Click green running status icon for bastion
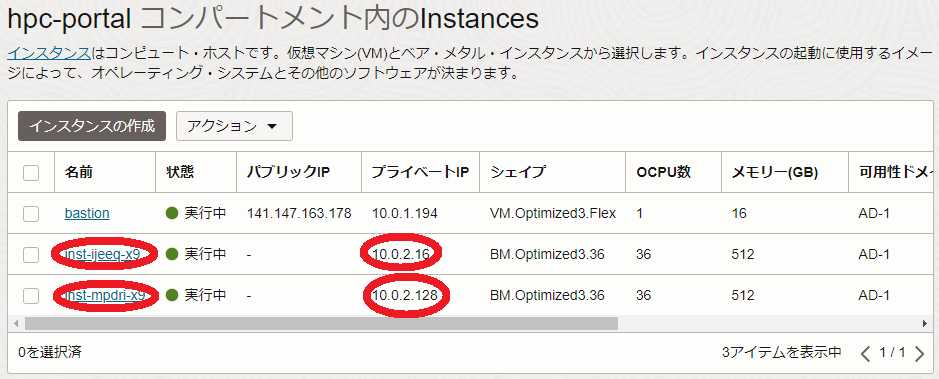Screen dimensions: 939x379 (x=172, y=213)
